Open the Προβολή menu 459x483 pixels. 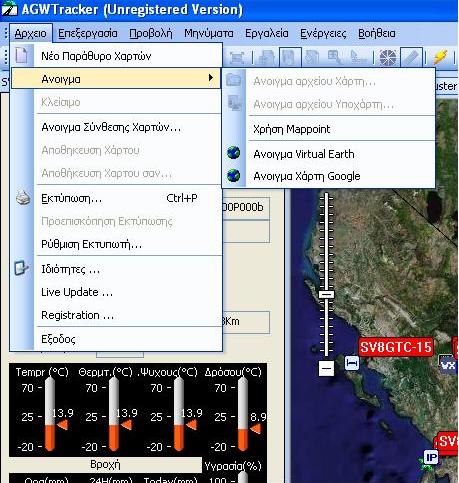pos(151,33)
